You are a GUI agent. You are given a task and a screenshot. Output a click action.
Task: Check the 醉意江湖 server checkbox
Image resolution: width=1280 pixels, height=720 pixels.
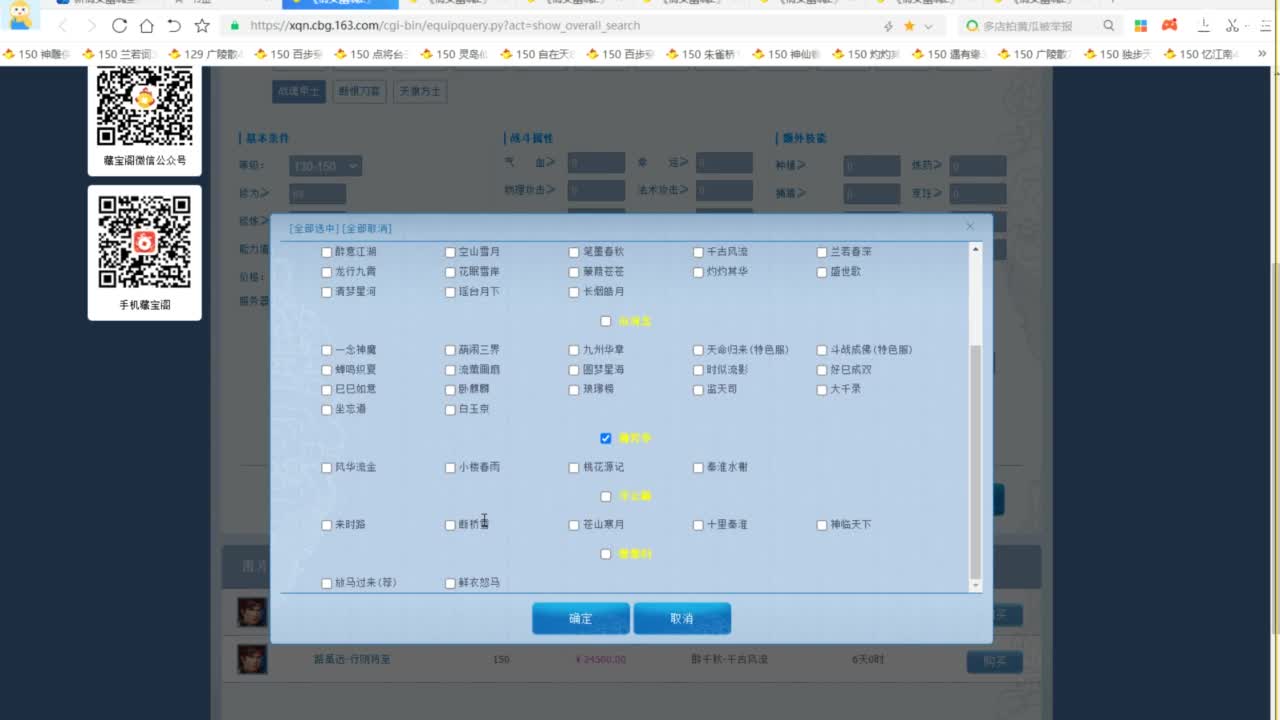click(327, 252)
